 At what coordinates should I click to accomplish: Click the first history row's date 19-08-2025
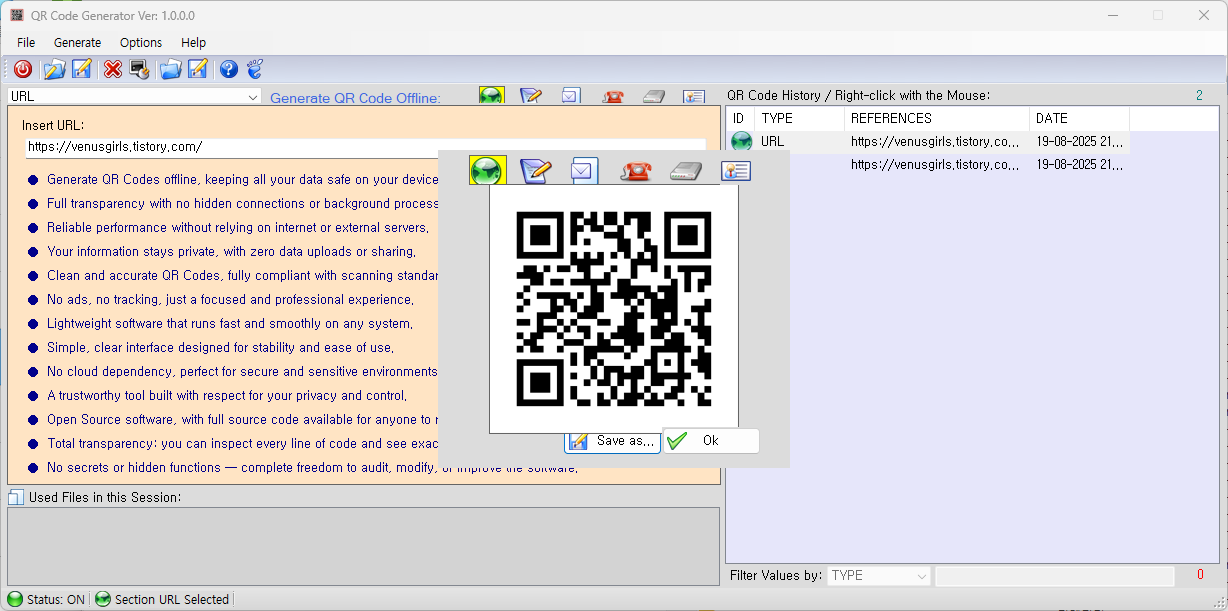coord(1080,142)
